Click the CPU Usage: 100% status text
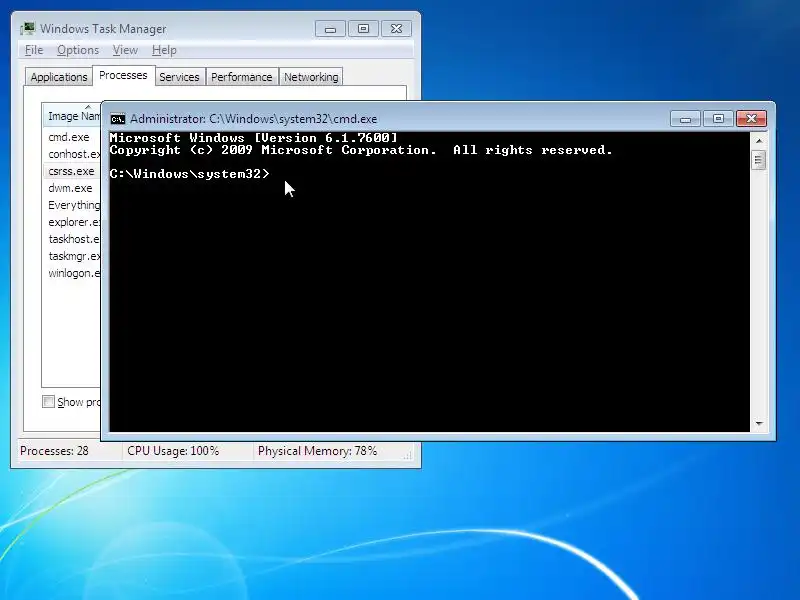The height and width of the screenshot is (600, 800). coord(173,451)
